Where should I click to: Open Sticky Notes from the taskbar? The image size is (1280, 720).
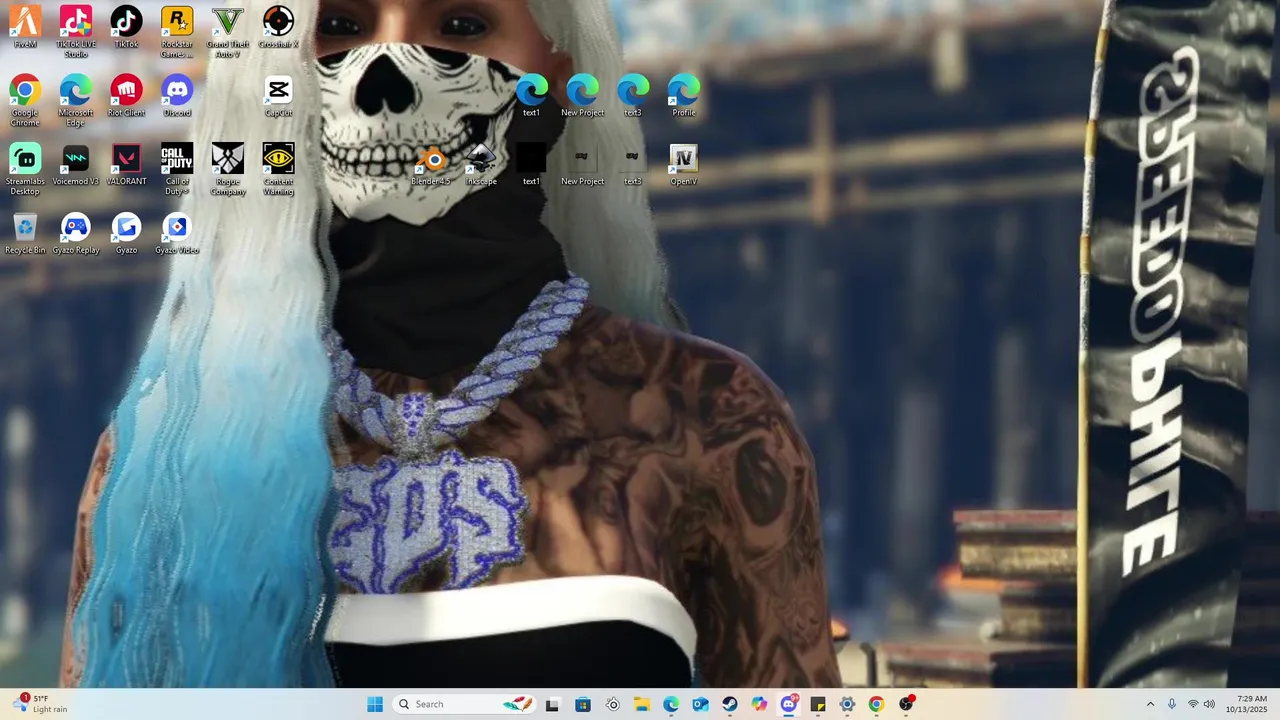818,704
